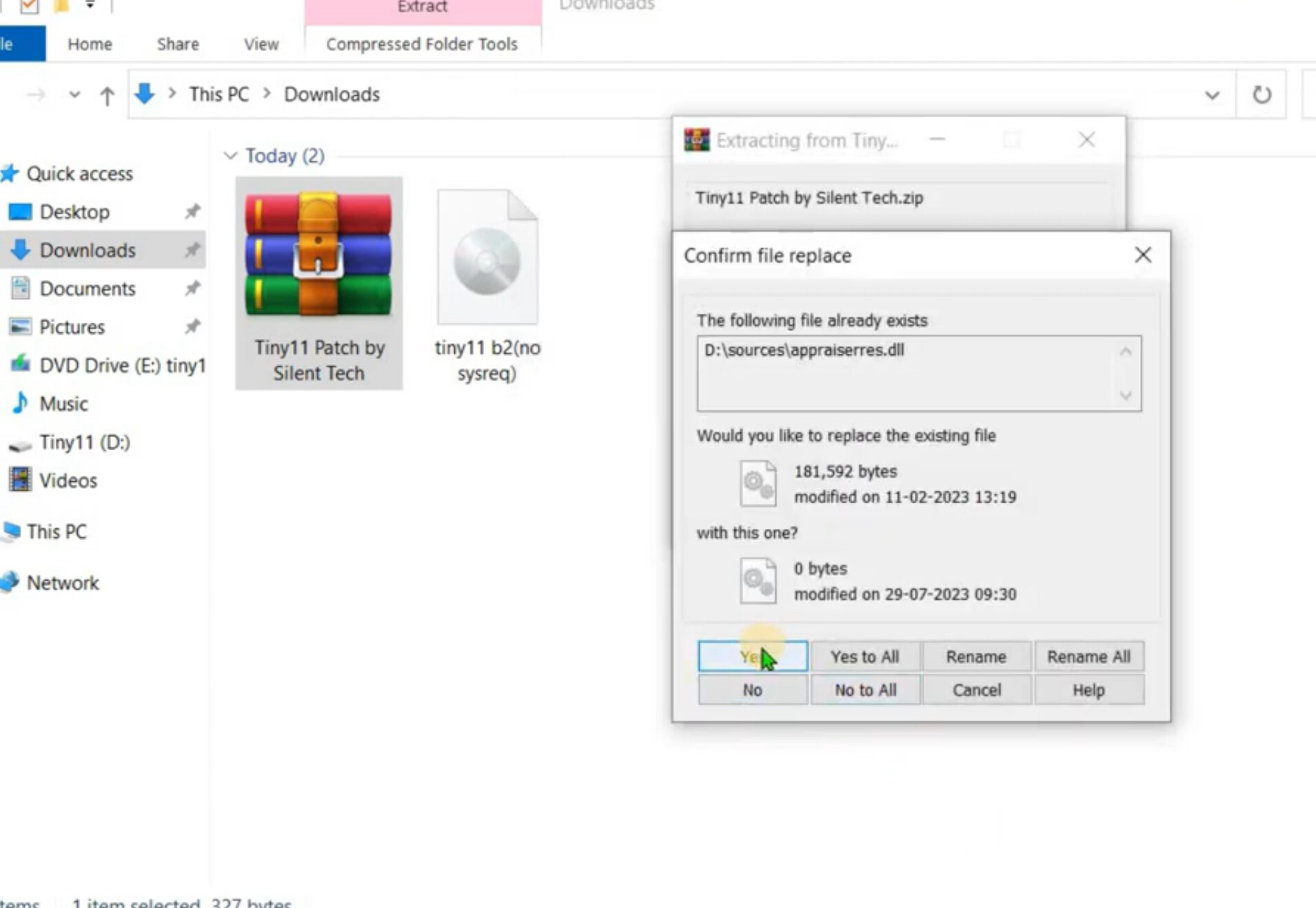Open Pictures in navigation pane
This screenshot has height=908, width=1316.
(72, 327)
